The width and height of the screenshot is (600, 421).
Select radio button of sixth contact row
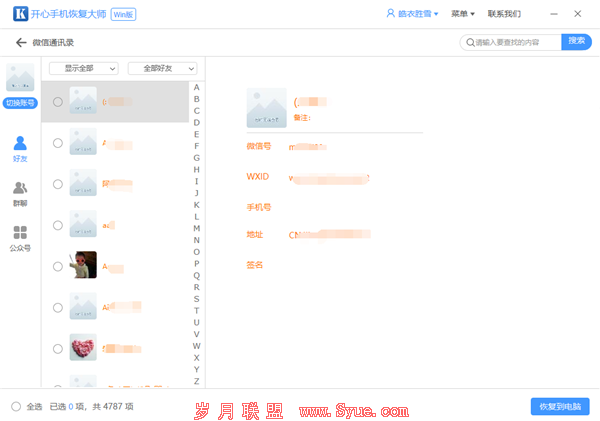(x=58, y=308)
